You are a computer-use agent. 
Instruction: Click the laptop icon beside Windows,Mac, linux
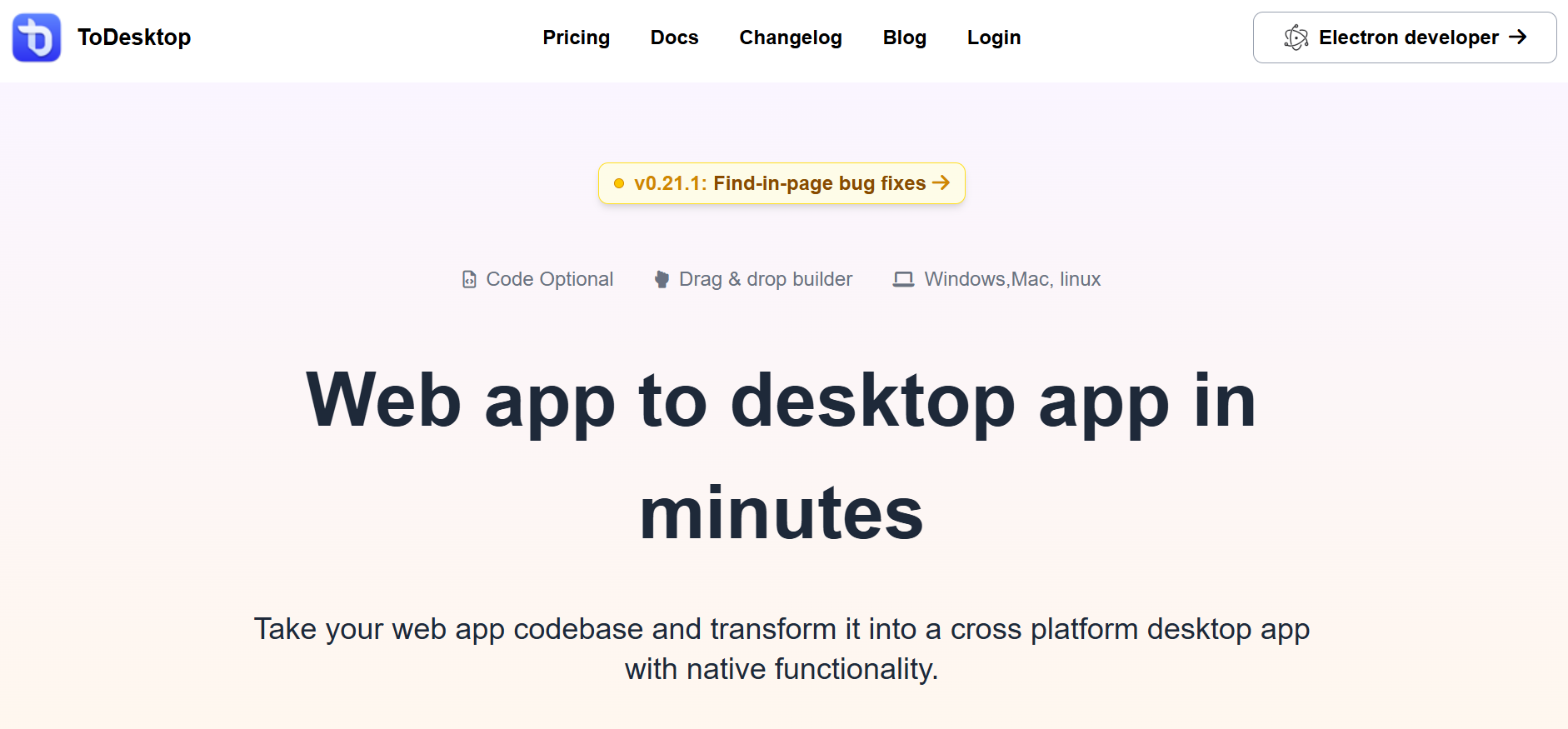click(904, 279)
